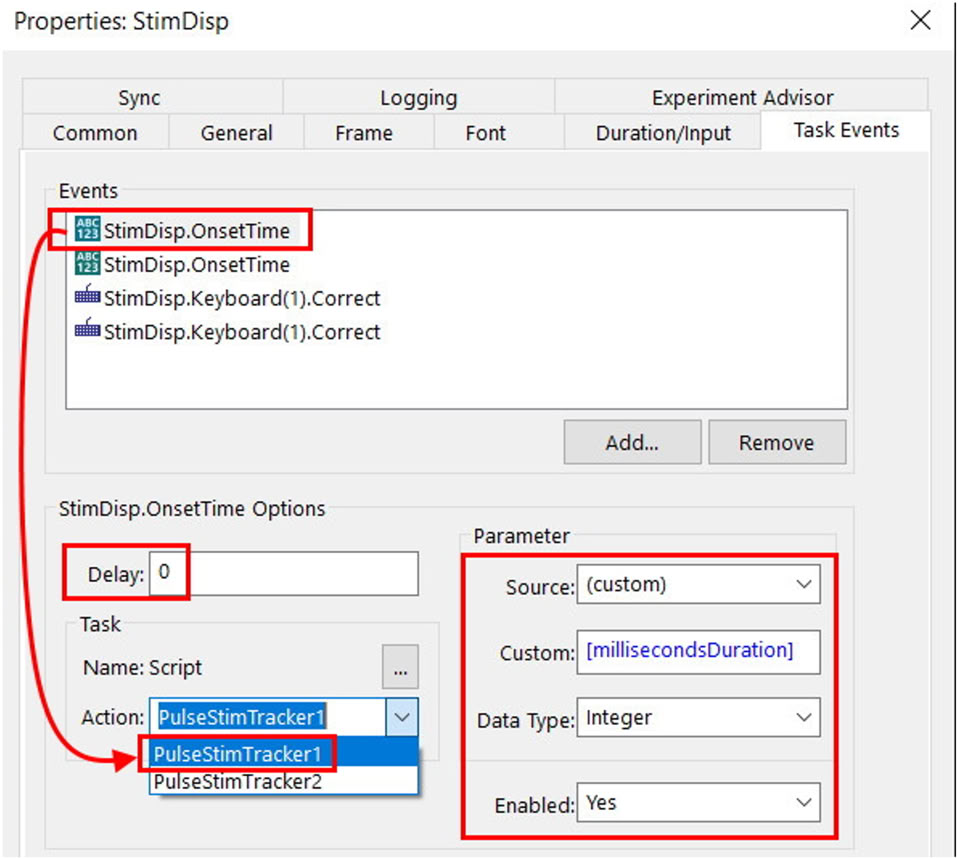Click the first StimDisp.OnsetTime event icon

(x=88, y=231)
